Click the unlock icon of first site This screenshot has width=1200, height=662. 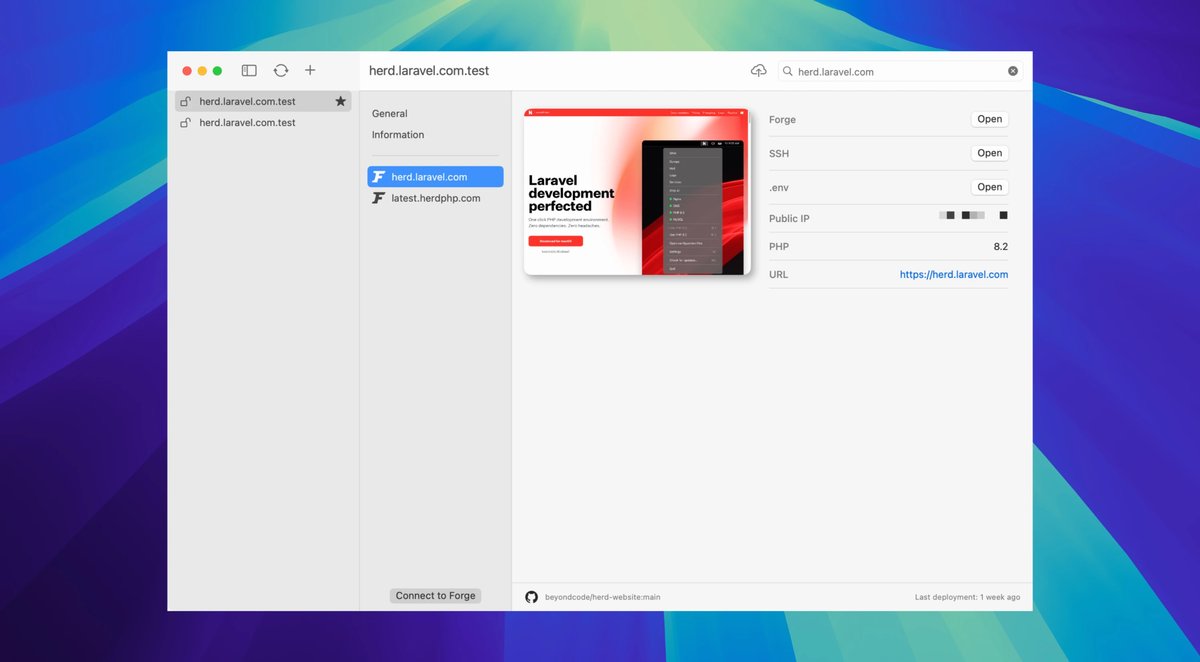pyautogui.click(x=185, y=102)
